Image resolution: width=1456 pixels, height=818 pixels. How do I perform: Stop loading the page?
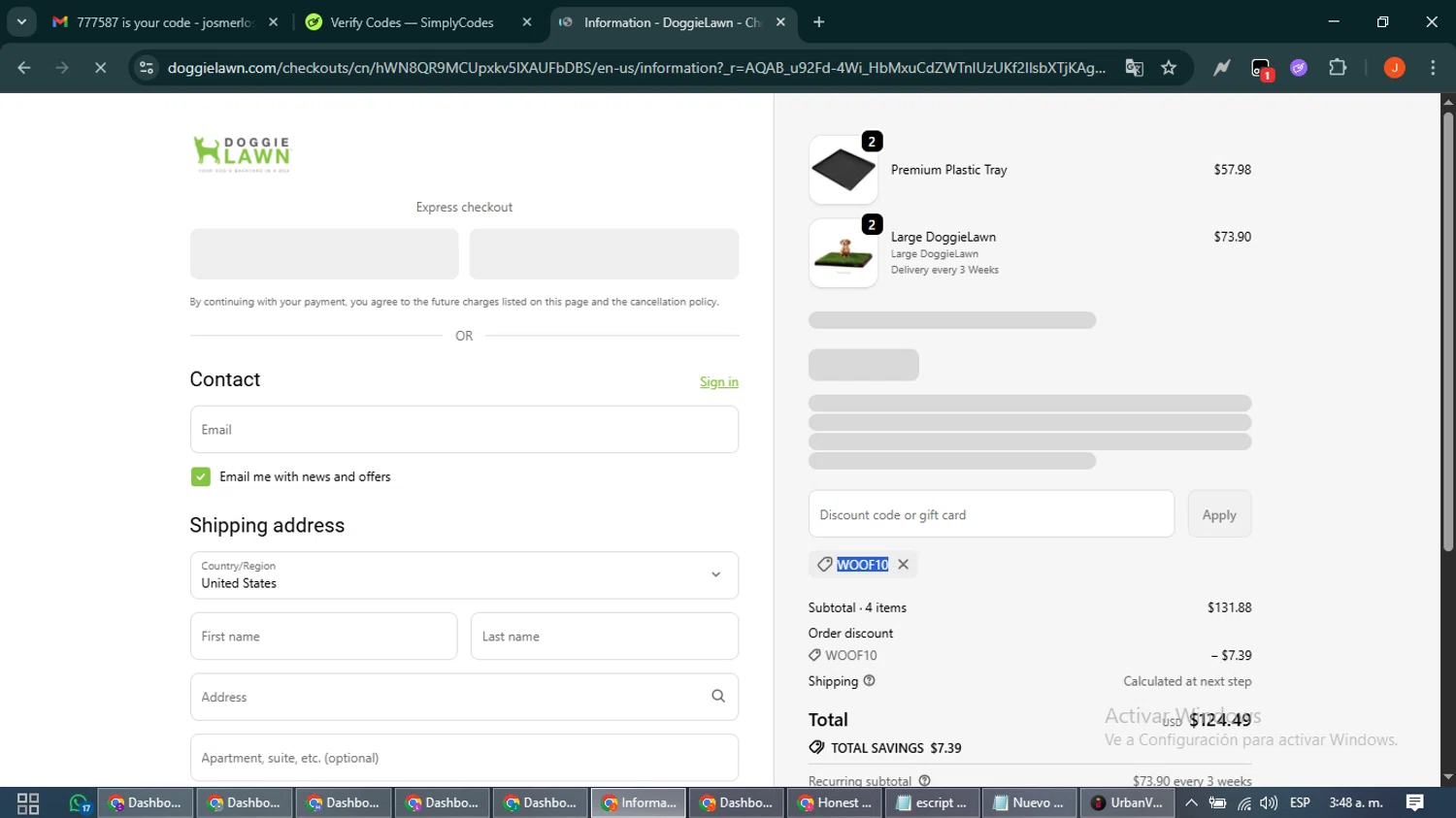pyautogui.click(x=100, y=67)
